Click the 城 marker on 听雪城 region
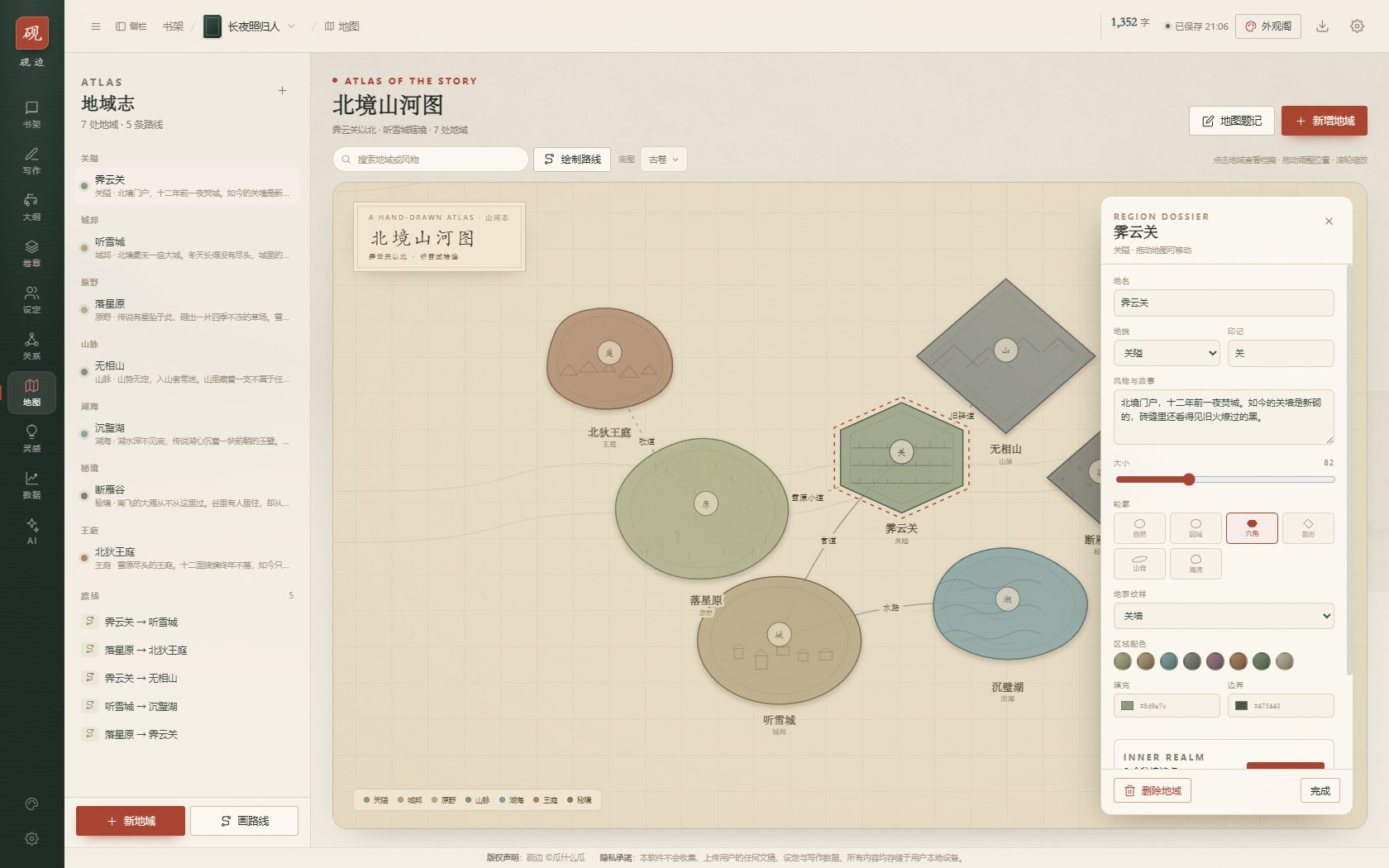 click(779, 634)
